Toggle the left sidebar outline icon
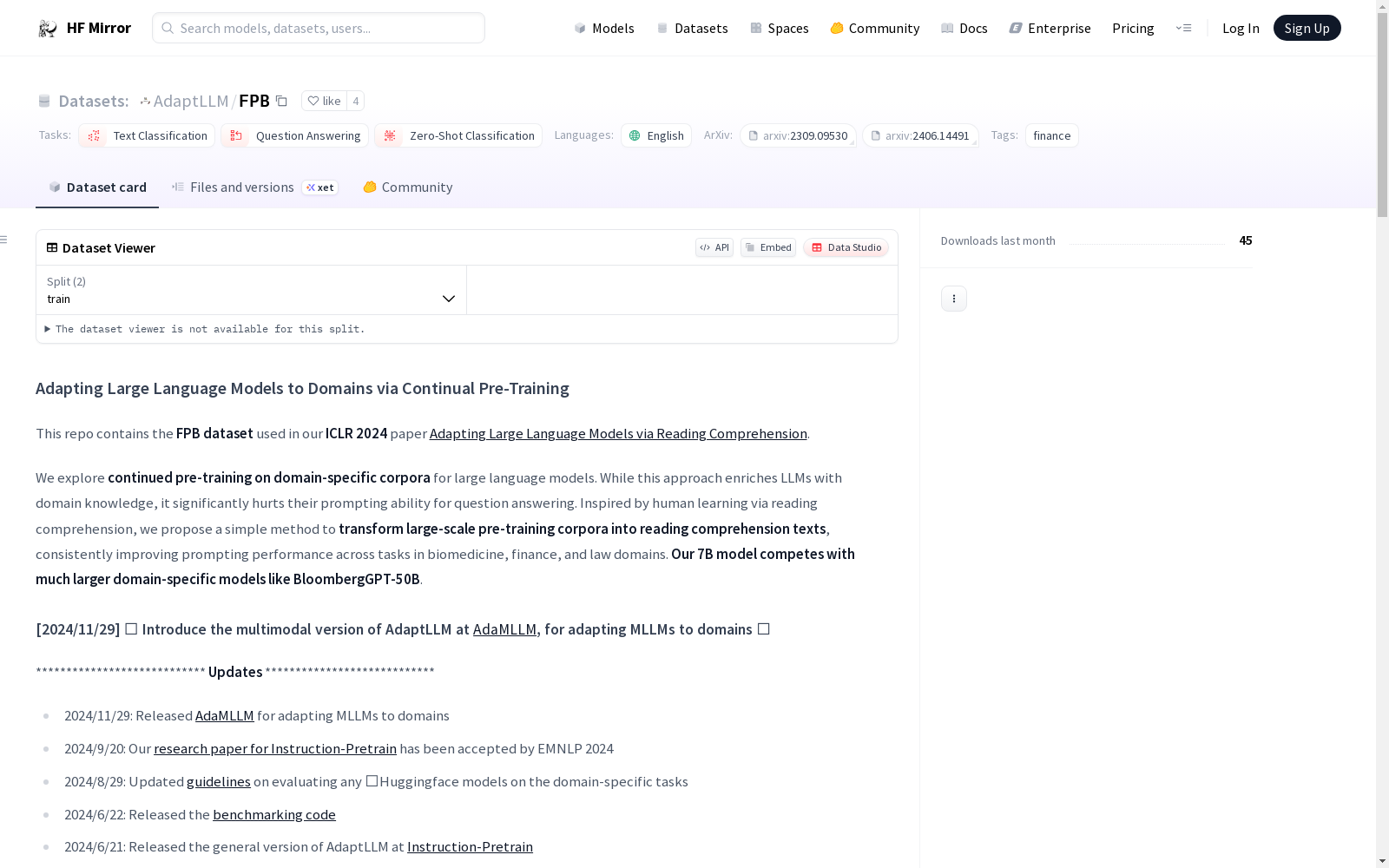The image size is (1389, 868). pyautogui.click(x=4, y=240)
